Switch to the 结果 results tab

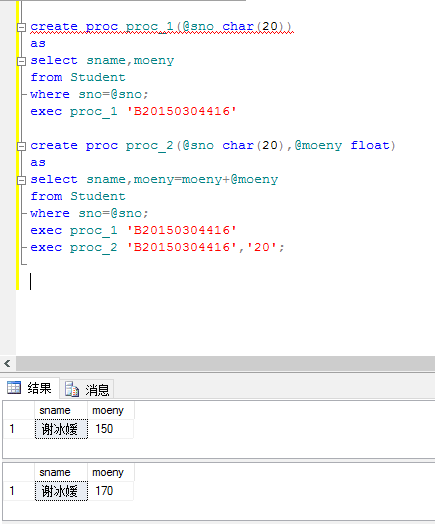click(x=30, y=388)
